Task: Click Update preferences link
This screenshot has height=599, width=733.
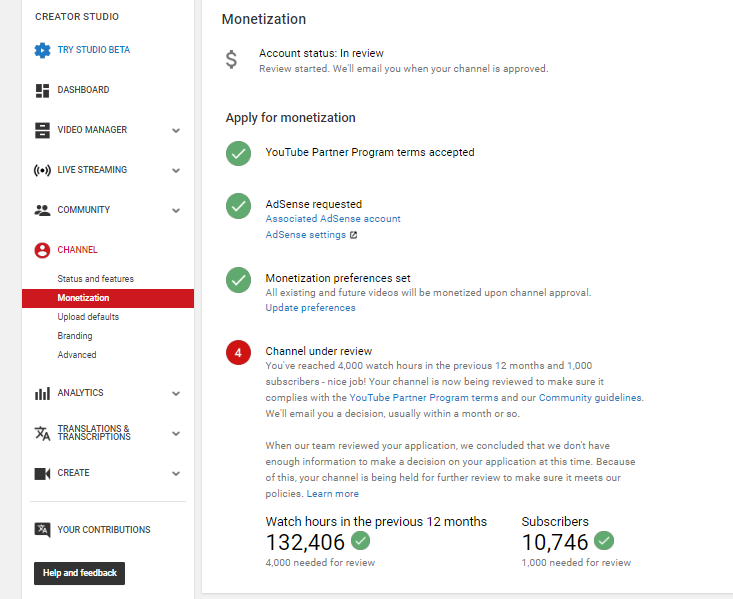Action: click(310, 308)
